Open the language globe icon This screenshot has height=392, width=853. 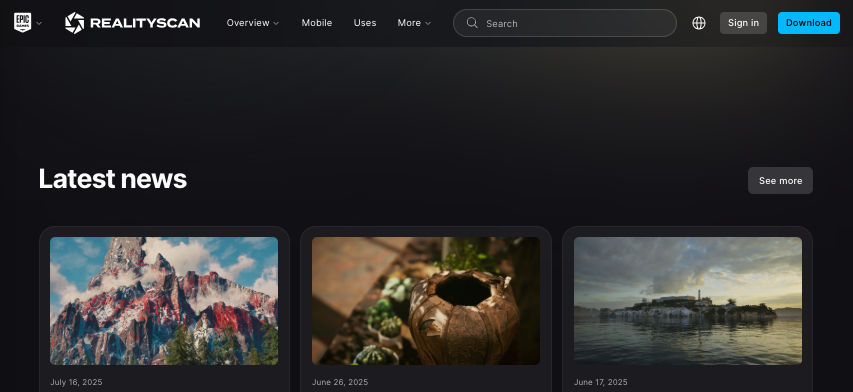(699, 23)
